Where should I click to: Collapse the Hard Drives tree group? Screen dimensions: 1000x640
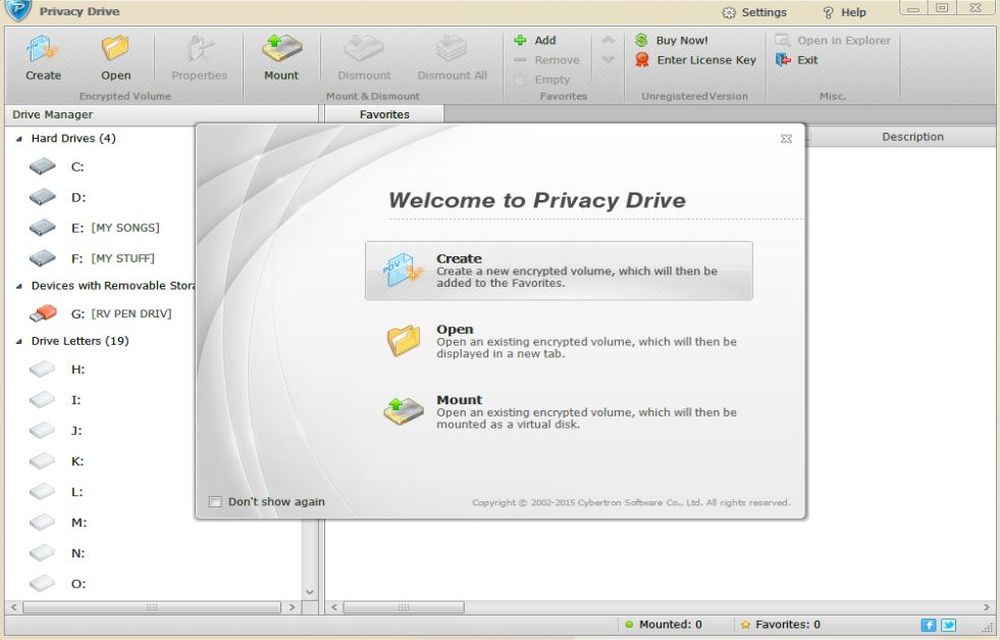click(x=18, y=139)
